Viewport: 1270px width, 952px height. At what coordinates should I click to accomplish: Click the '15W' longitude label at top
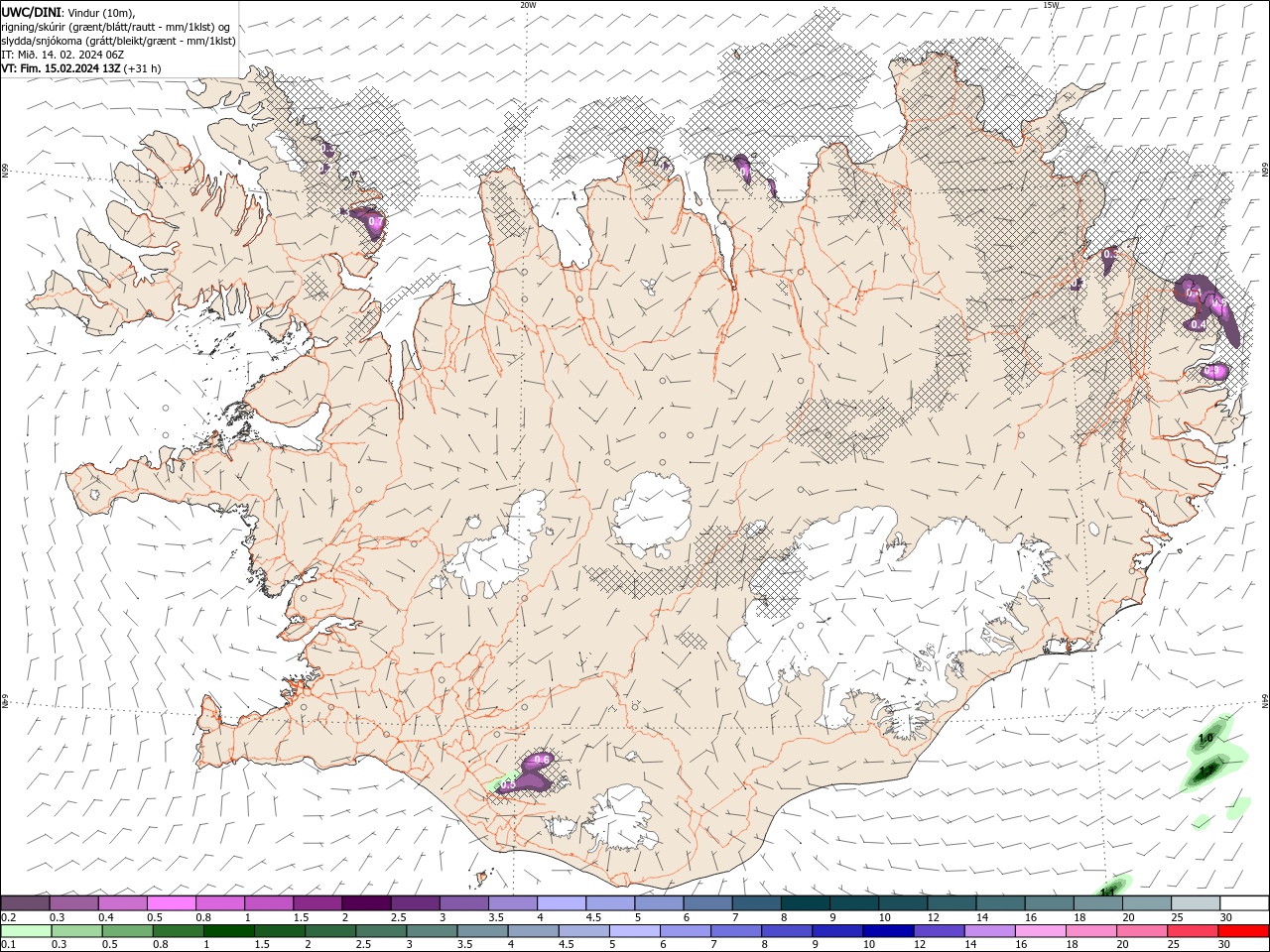coord(1051,5)
